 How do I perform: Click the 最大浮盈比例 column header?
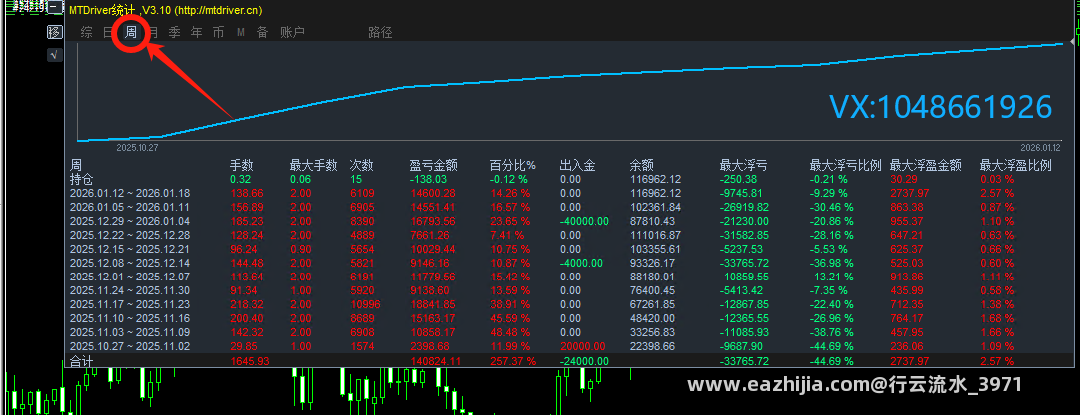tap(1015, 165)
